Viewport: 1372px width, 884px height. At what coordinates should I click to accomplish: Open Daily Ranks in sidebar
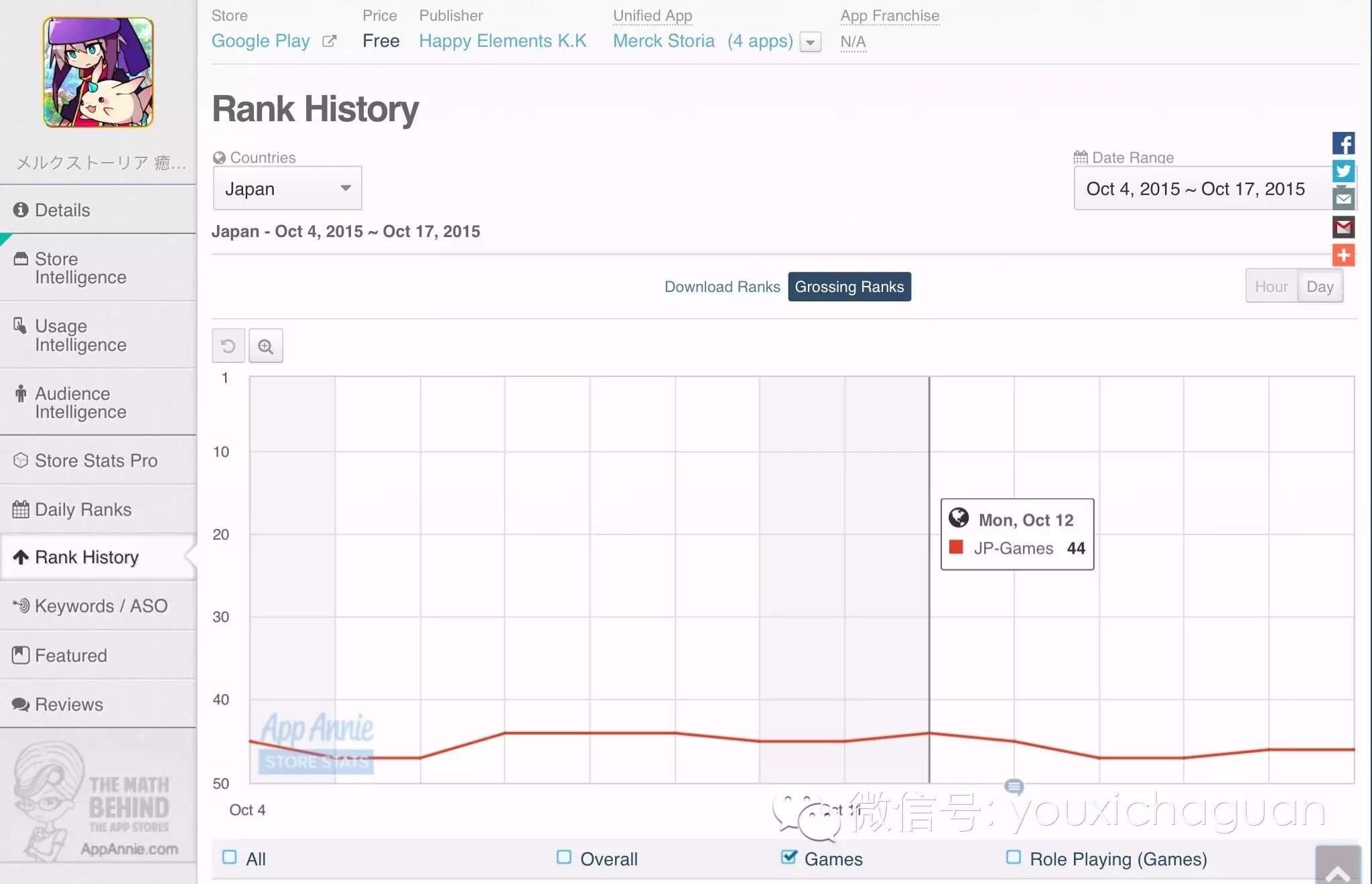83,510
